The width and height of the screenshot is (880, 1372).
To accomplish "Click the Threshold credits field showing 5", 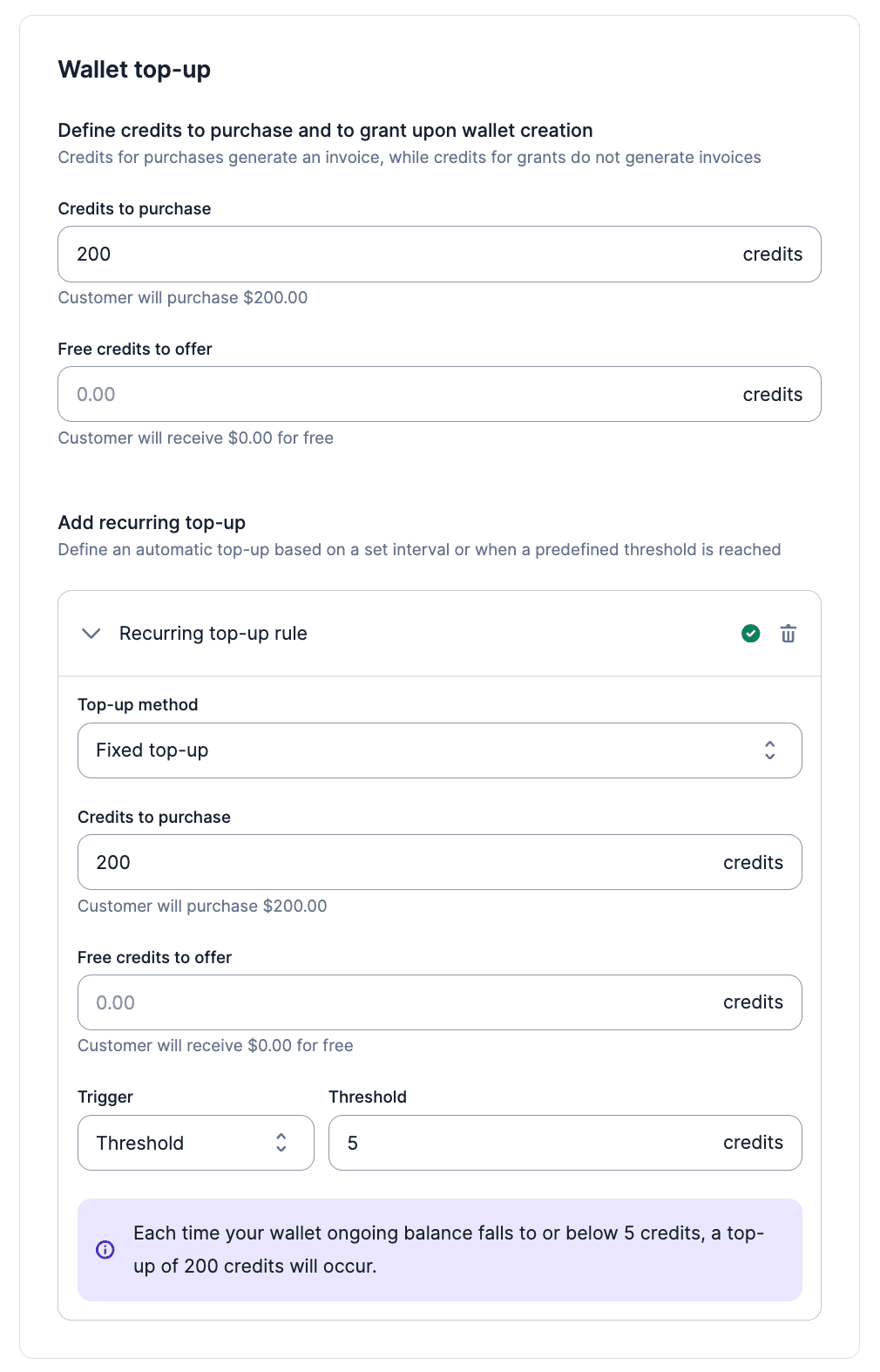I will tap(523, 1143).
